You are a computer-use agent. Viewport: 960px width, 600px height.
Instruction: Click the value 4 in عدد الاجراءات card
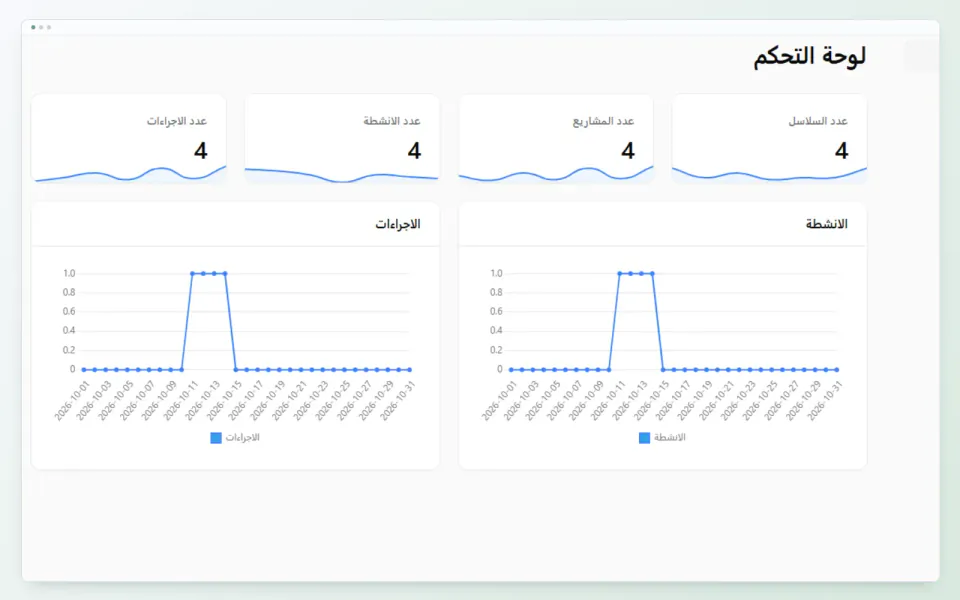[x=201, y=151]
